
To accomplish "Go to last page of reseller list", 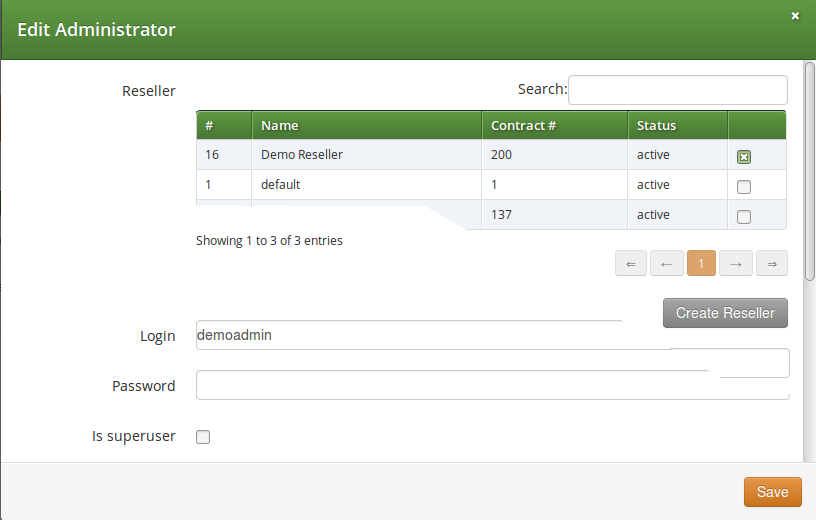I will tap(771, 264).
